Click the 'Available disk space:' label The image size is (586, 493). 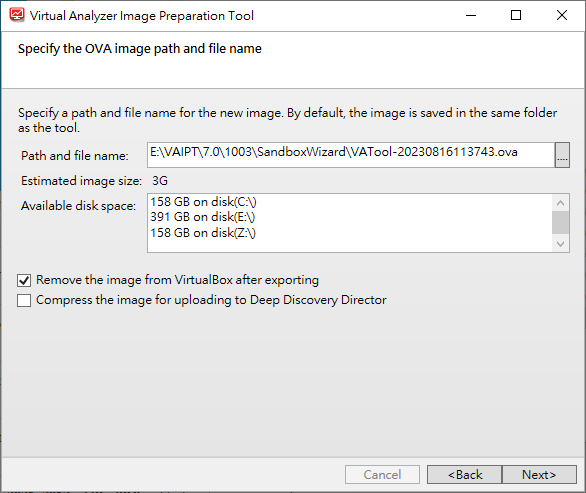pyautogui.click(x=78, y=206)
